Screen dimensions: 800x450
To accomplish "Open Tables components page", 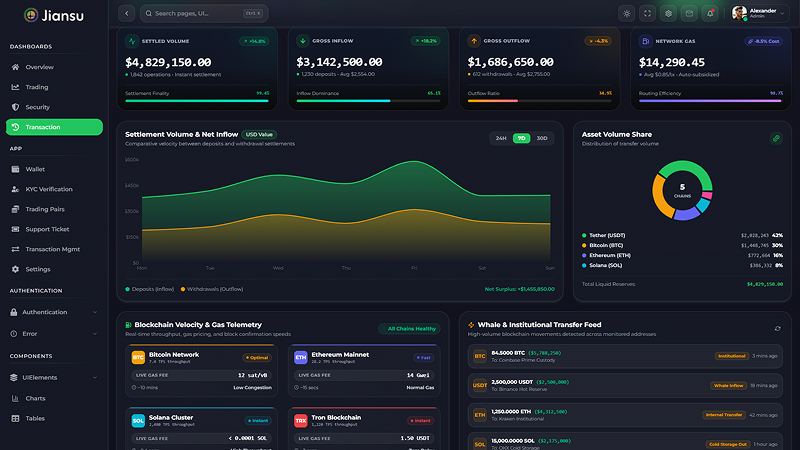I will 54,418.
